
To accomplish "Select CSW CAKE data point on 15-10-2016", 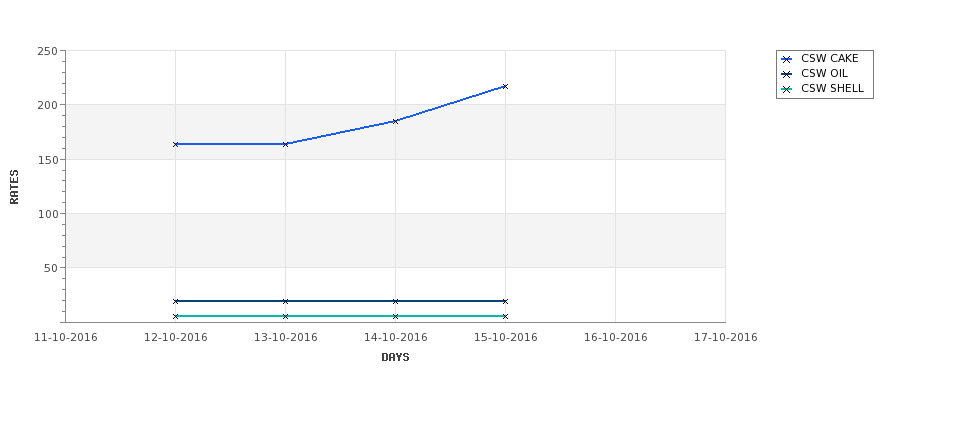I will pos(505,86).
